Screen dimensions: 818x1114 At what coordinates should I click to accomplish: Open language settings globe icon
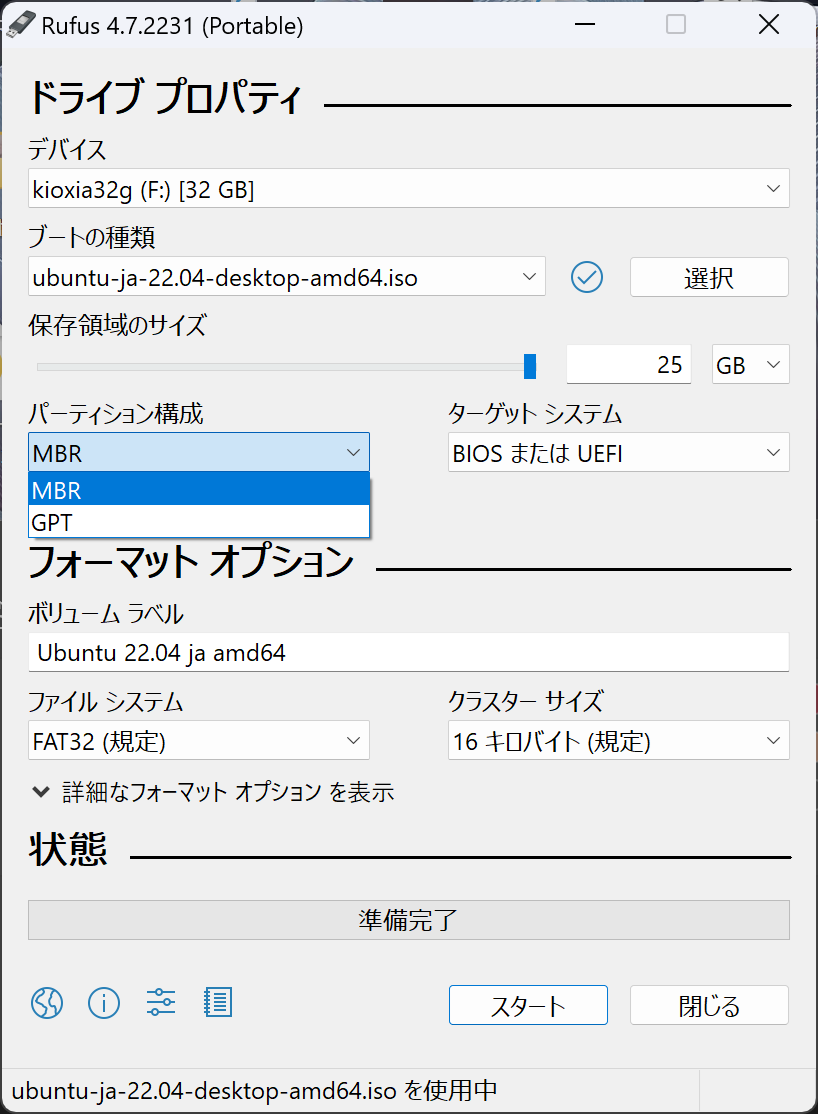tap(47, 1003)
